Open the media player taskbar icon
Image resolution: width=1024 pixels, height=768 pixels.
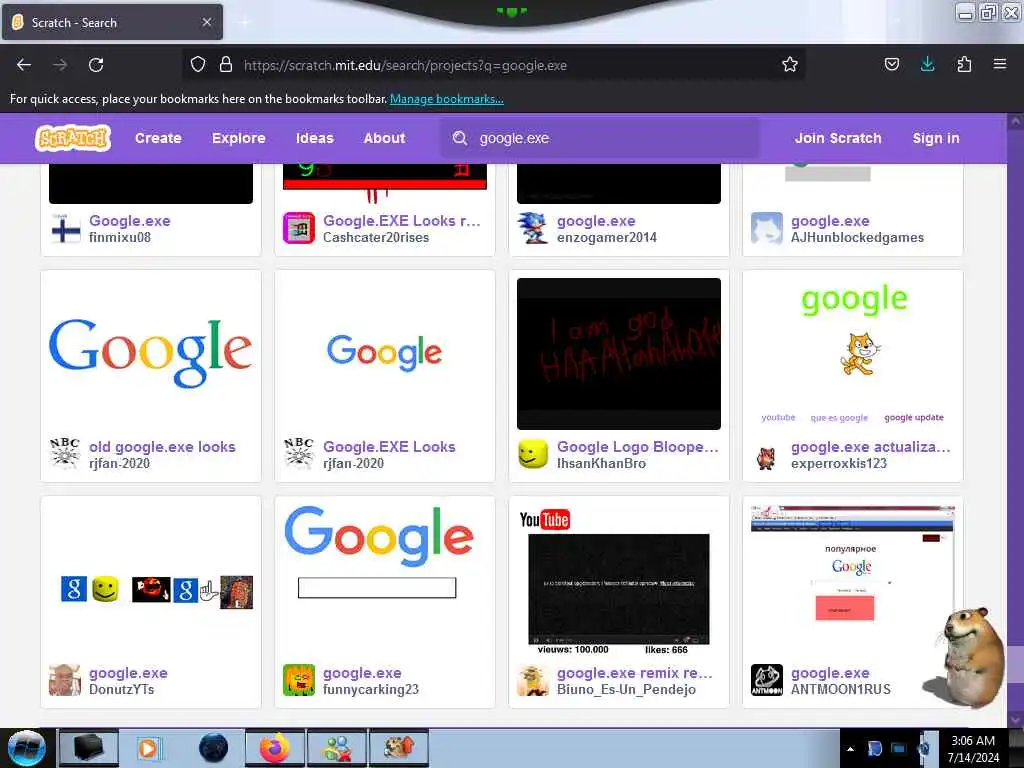[x=150, y=748]
